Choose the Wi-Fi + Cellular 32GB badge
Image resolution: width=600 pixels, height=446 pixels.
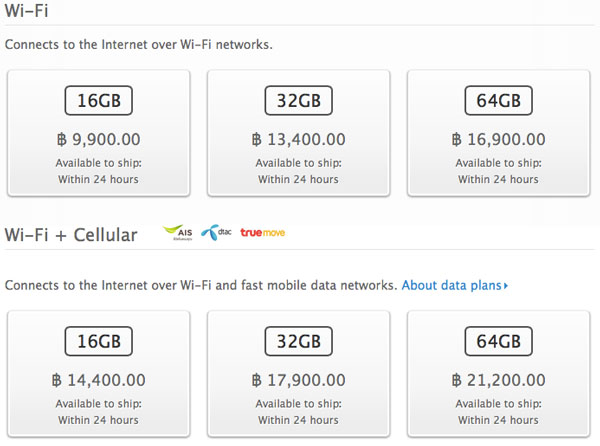coord(299,342)
